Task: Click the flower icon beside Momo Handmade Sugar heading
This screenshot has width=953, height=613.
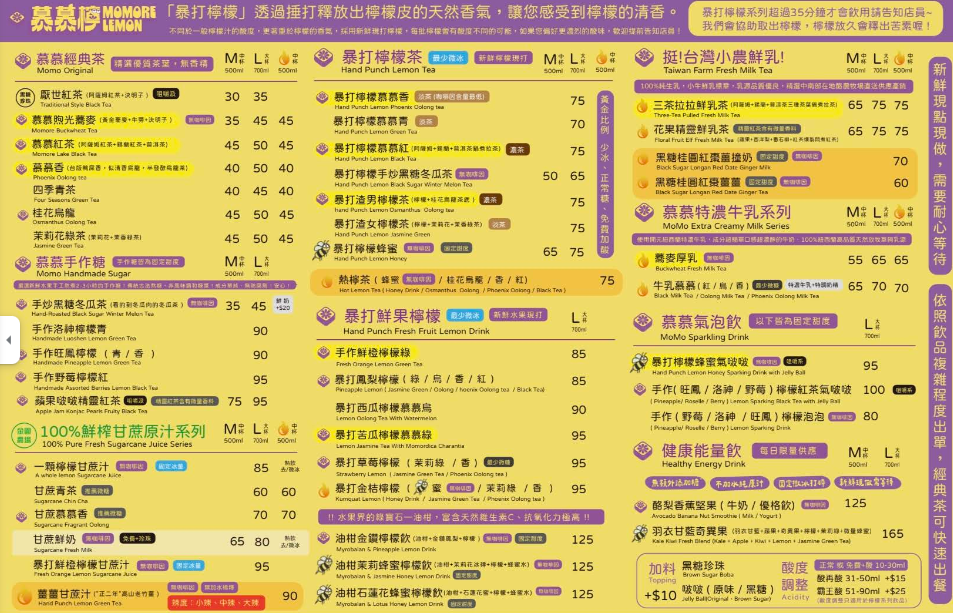Action: pyautogui.click(x=23, y=264)
